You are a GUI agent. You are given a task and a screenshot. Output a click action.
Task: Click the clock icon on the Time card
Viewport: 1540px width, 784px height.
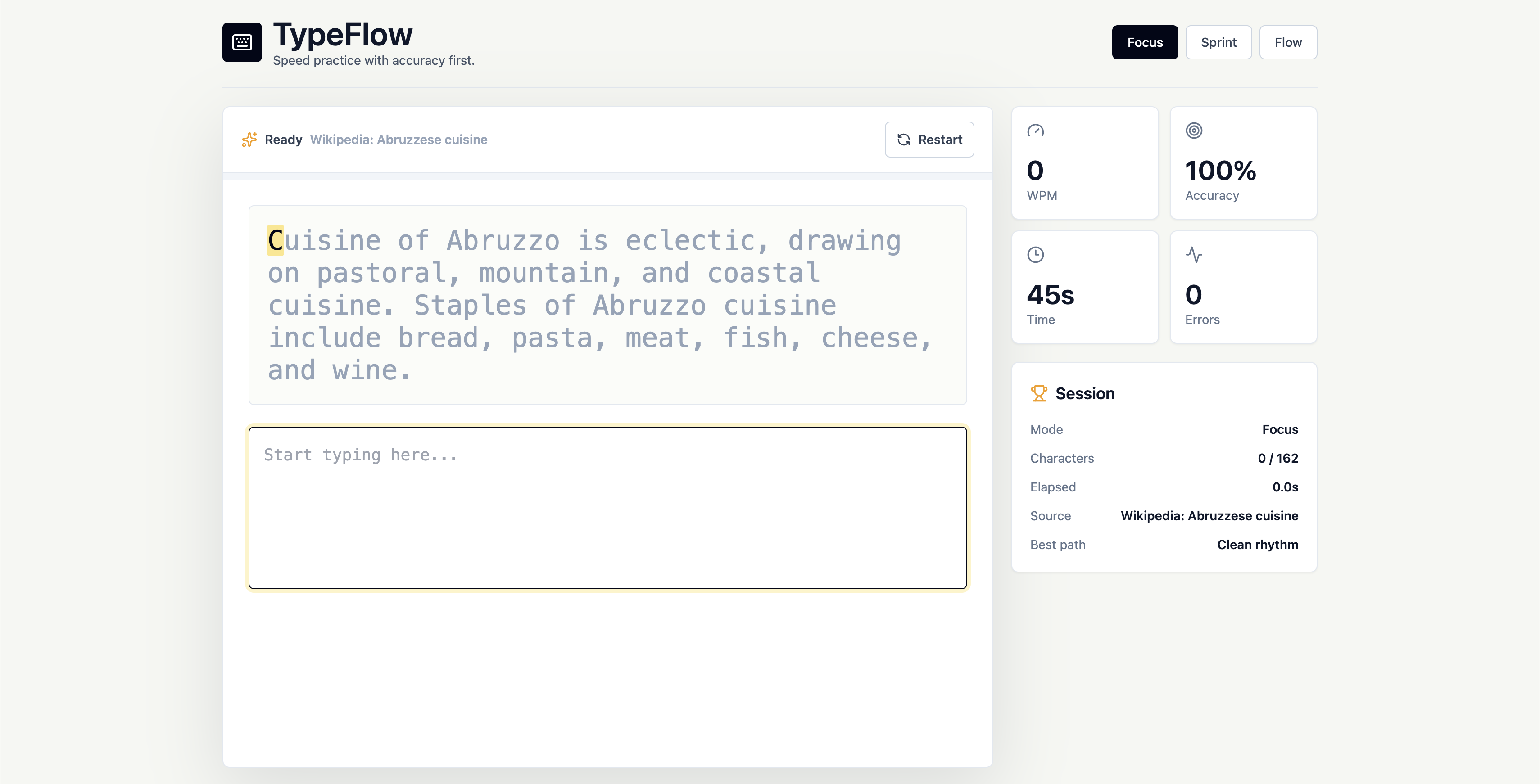(x=1035, y=255)
